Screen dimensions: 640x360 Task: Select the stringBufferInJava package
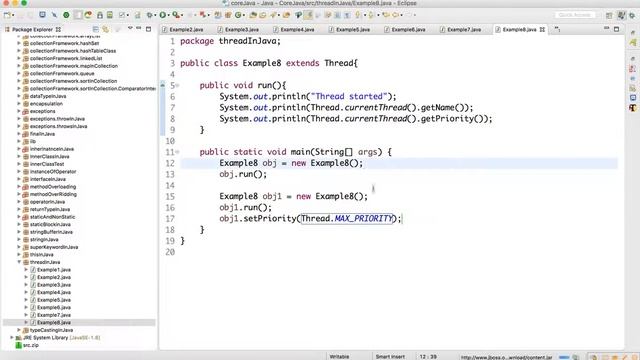click(51, 232)
